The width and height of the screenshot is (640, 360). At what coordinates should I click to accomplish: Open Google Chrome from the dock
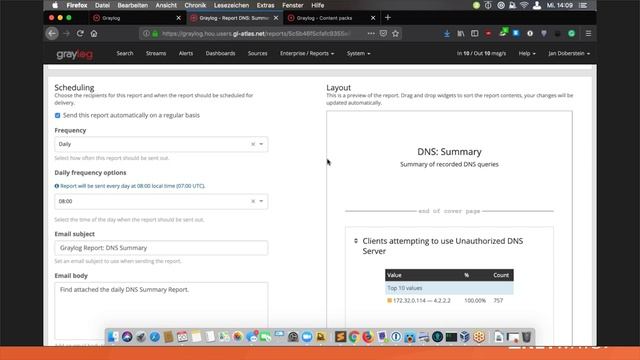[354, 337]
